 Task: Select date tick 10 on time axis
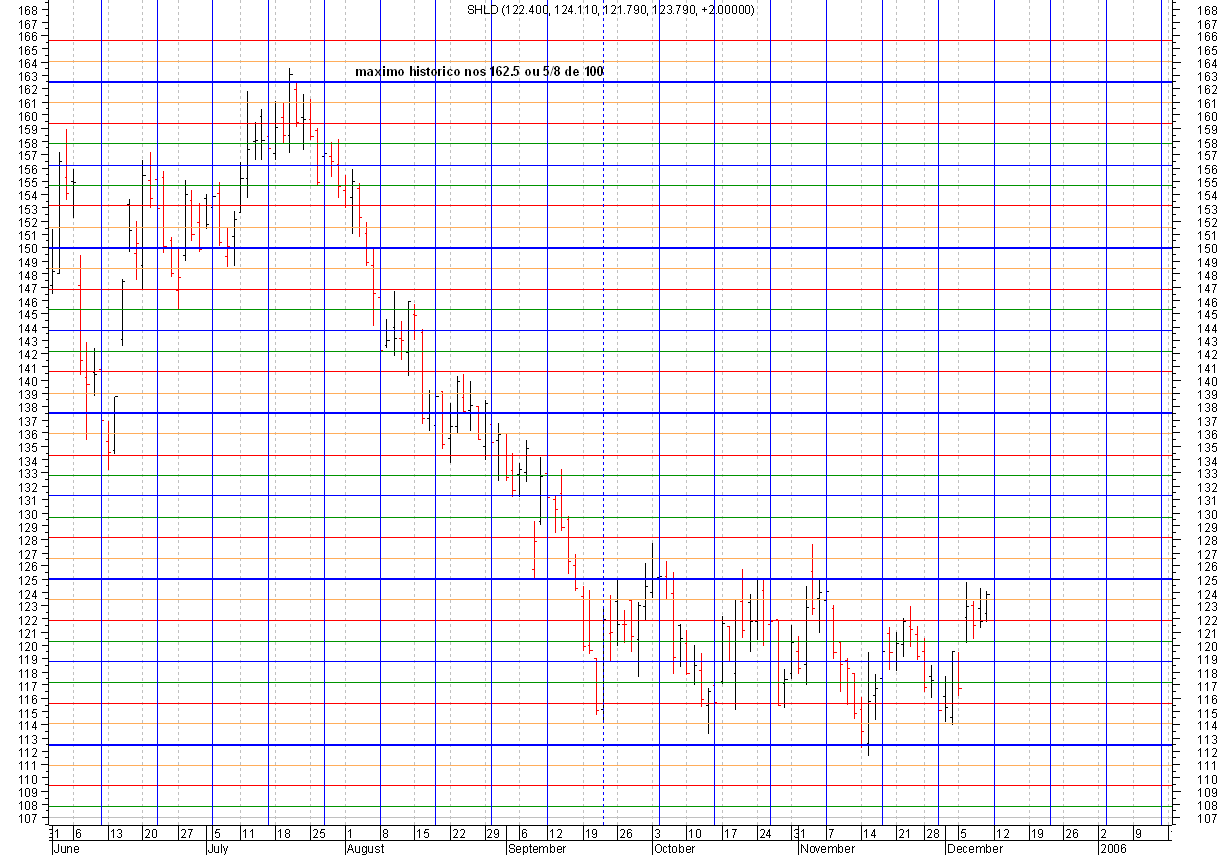click(695, 833)
